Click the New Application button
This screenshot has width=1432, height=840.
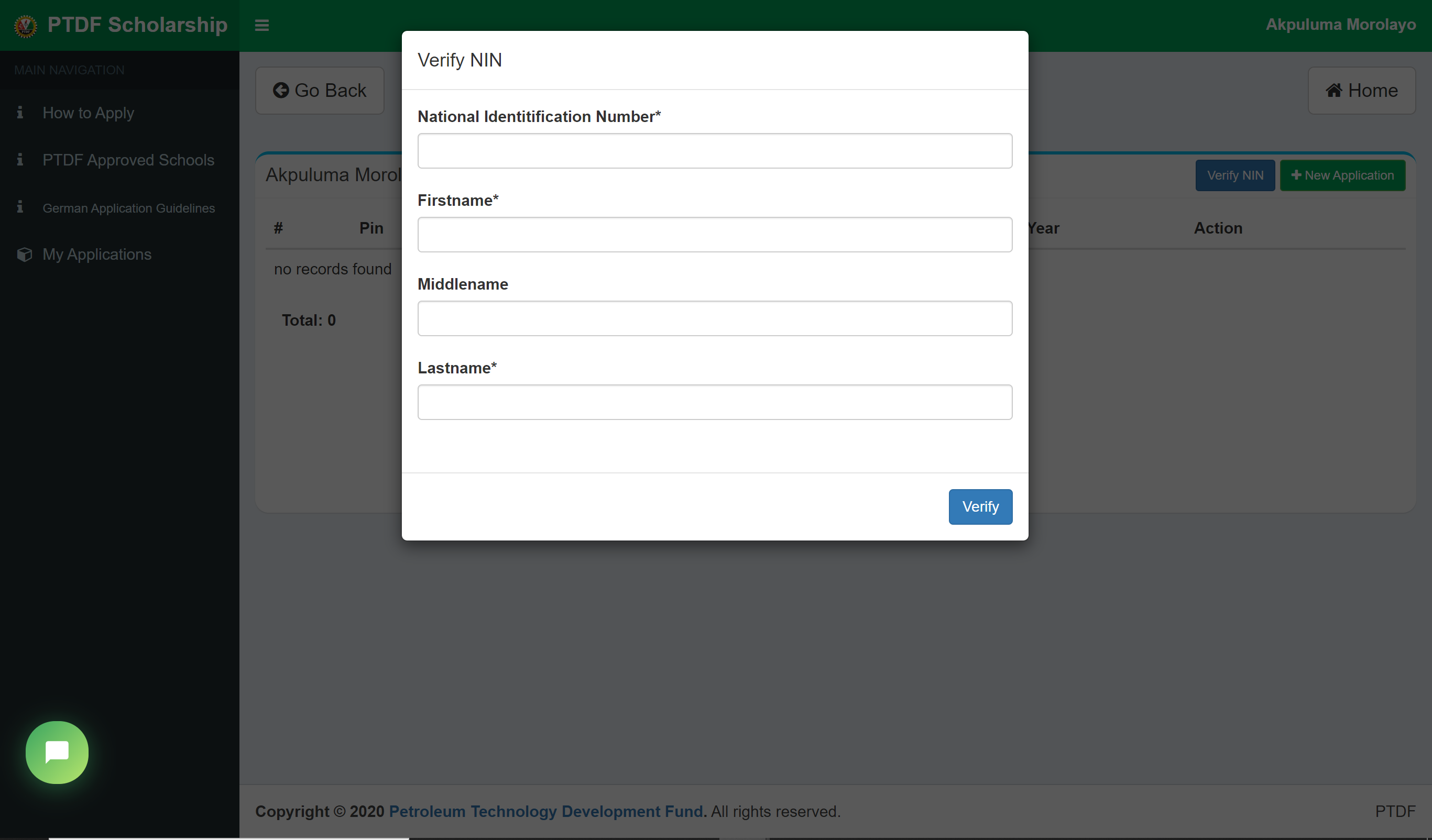click(x=1343, y=175)
